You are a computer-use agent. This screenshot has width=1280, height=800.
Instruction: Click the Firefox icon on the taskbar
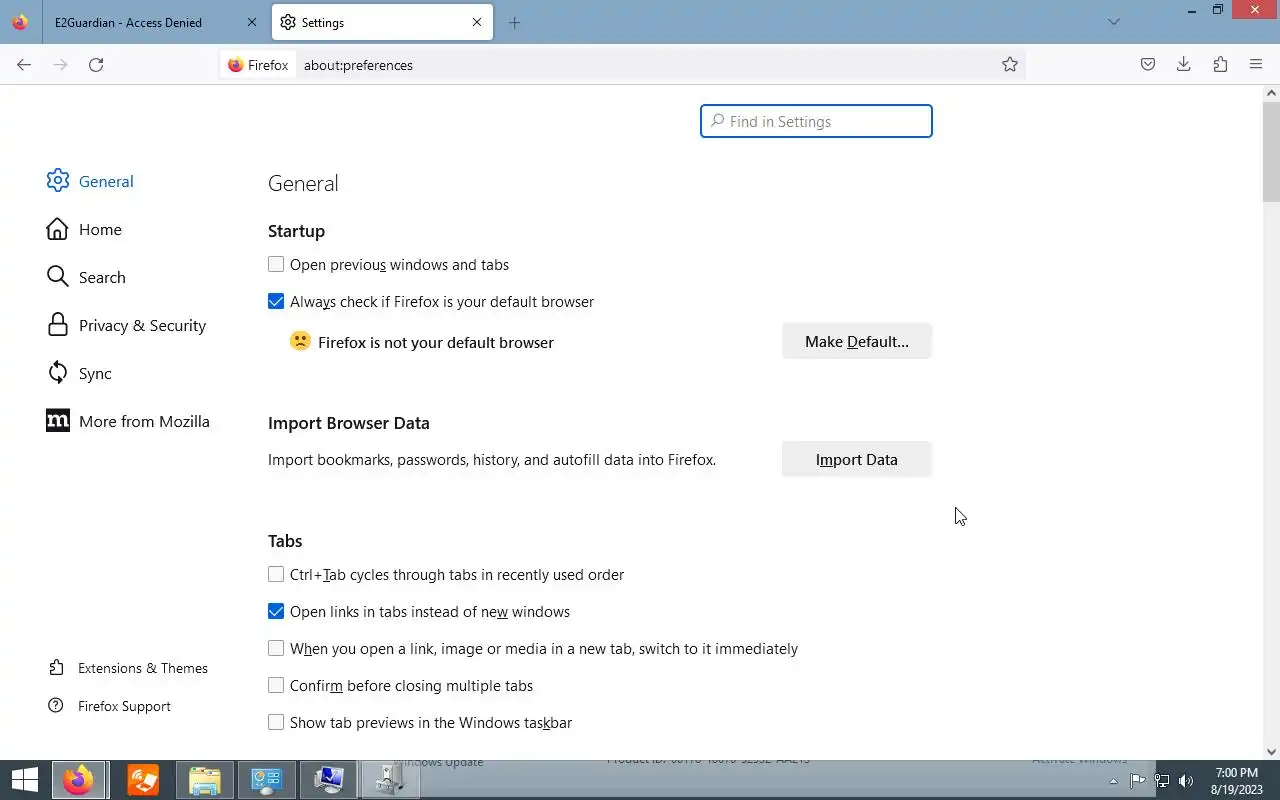[79, 780]
